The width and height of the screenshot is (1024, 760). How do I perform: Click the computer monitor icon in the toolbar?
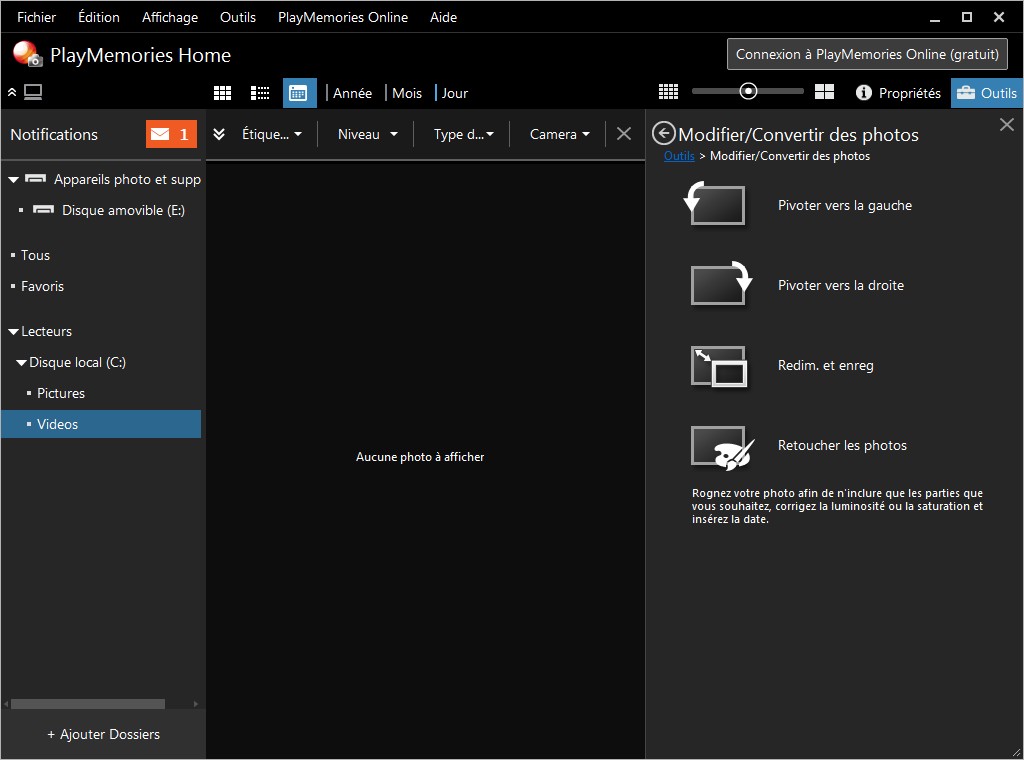(x=33, y=92)
